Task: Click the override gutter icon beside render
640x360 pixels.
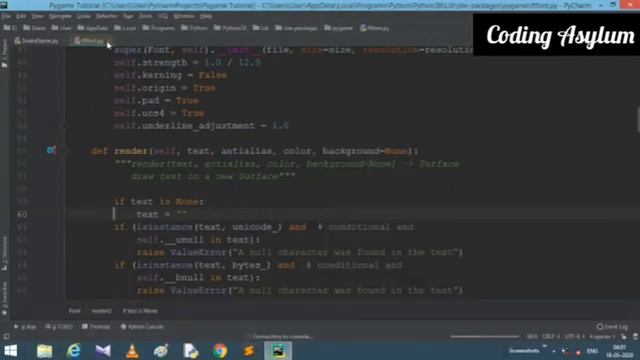Action: click(51, 151)
